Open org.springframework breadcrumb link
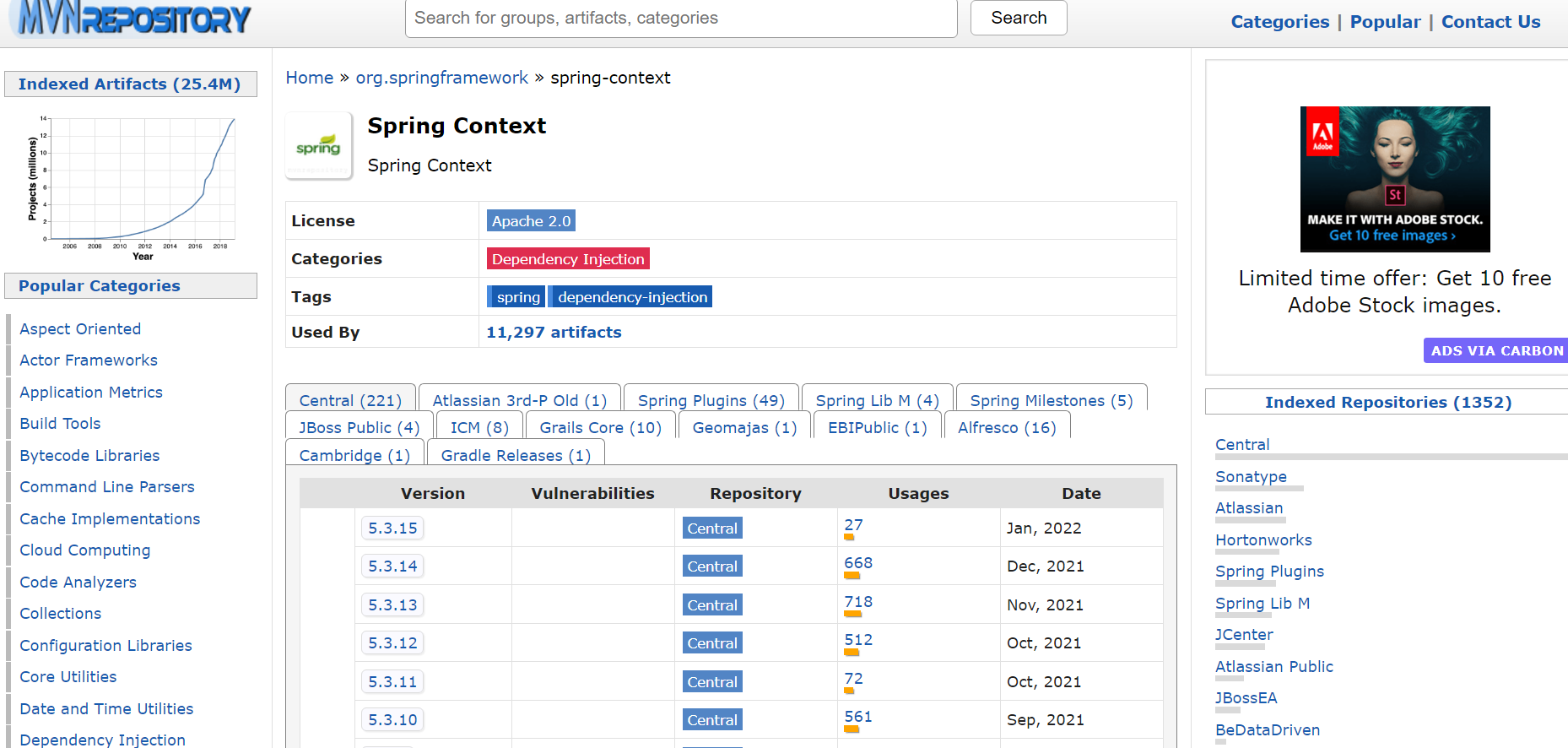 pos(441,78)
